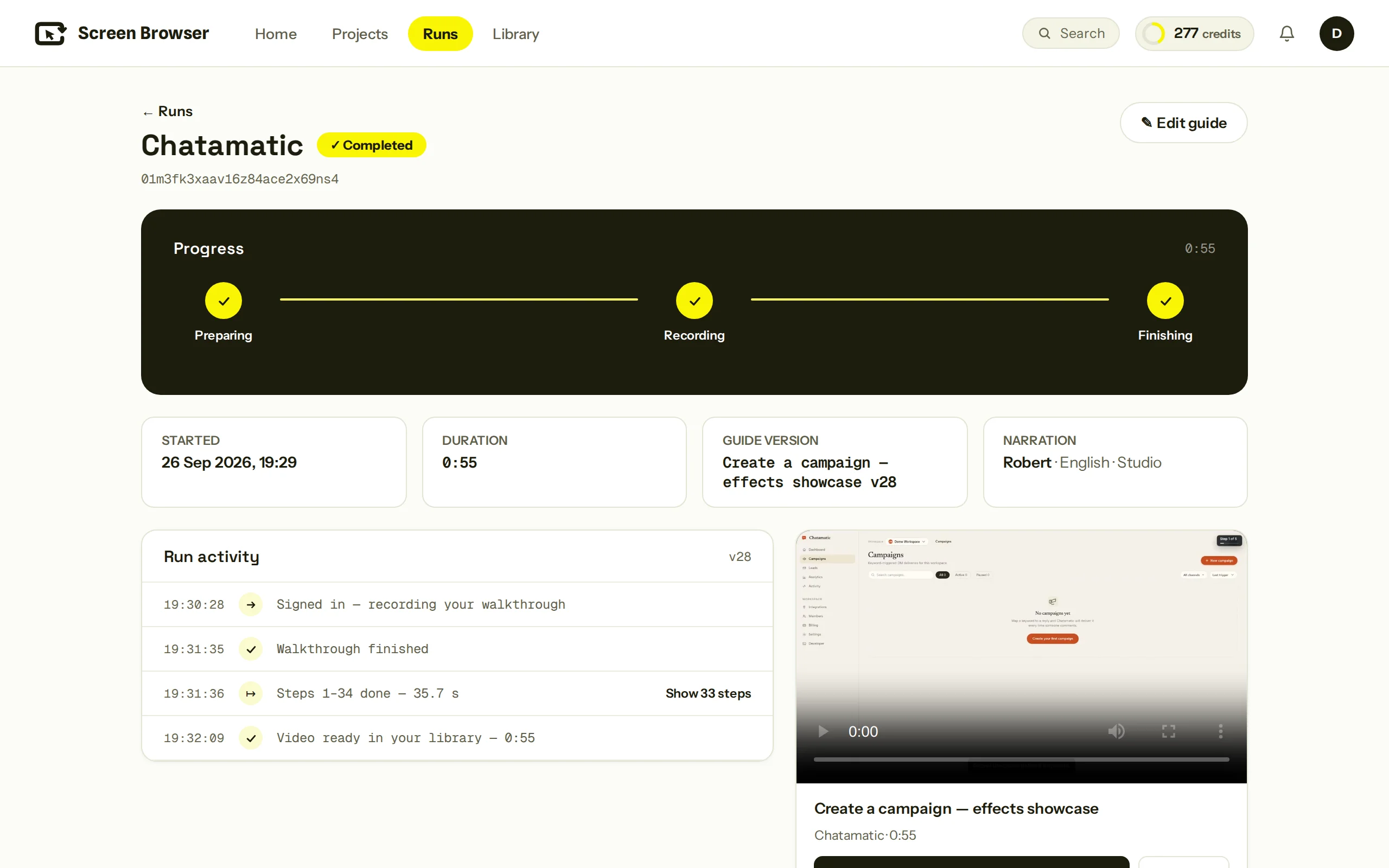Screen dimensions: 1389x868
Task: Enter fullscreen on the video player
Action: 1168,731
